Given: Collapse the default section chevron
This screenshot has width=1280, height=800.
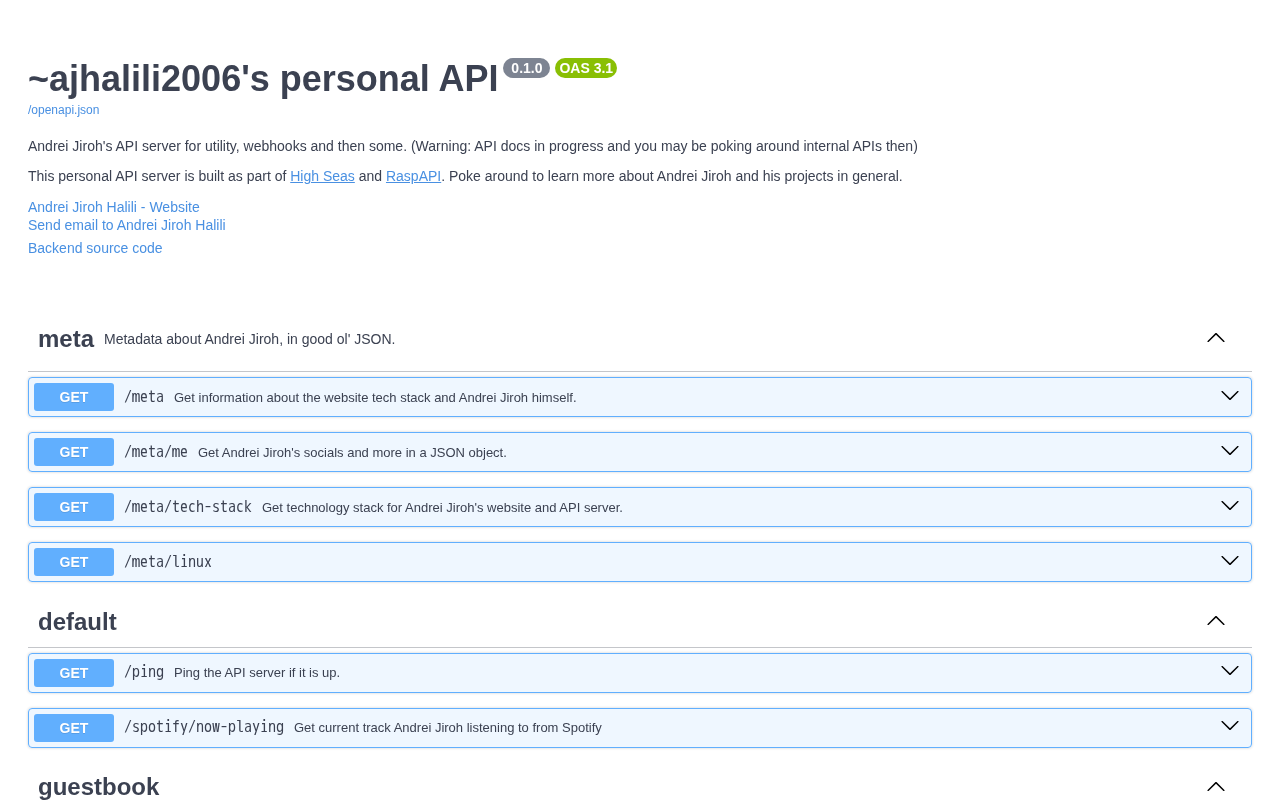Looking at the screenshot, I should click(x=1215, y=621).
